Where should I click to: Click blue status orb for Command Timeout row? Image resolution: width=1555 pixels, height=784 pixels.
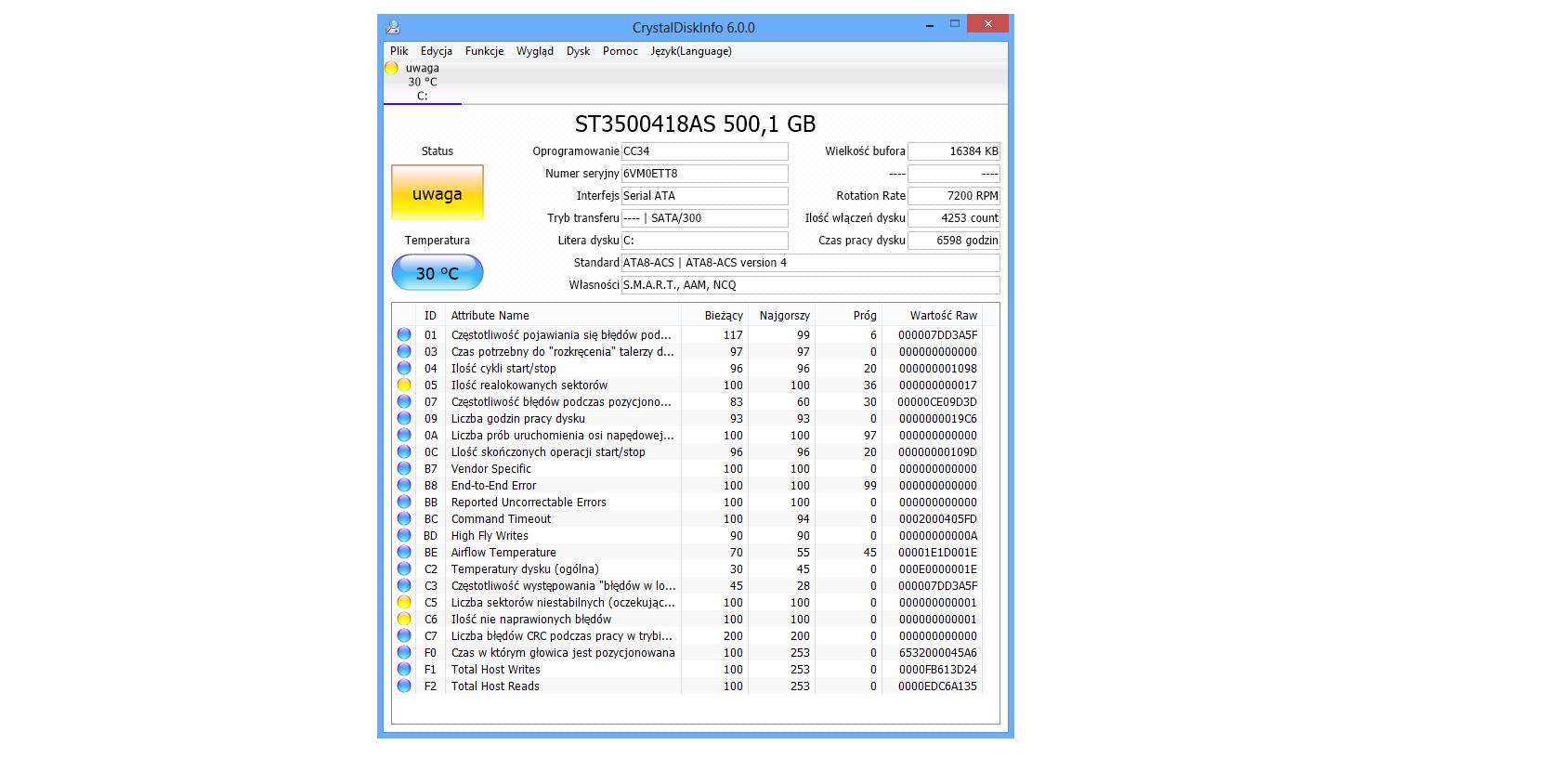click(404, 518)
